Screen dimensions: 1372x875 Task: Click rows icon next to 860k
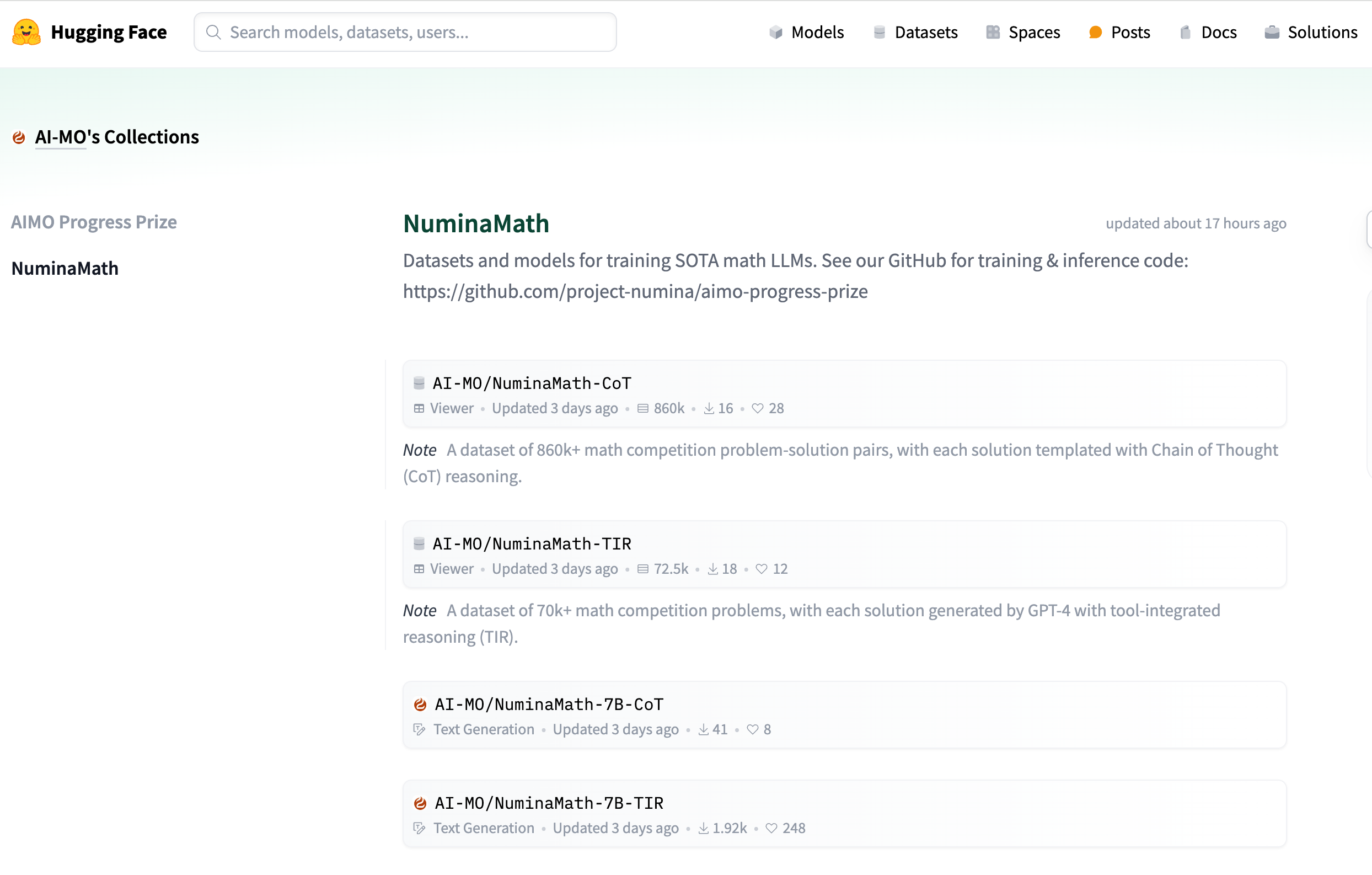point(642,409)
